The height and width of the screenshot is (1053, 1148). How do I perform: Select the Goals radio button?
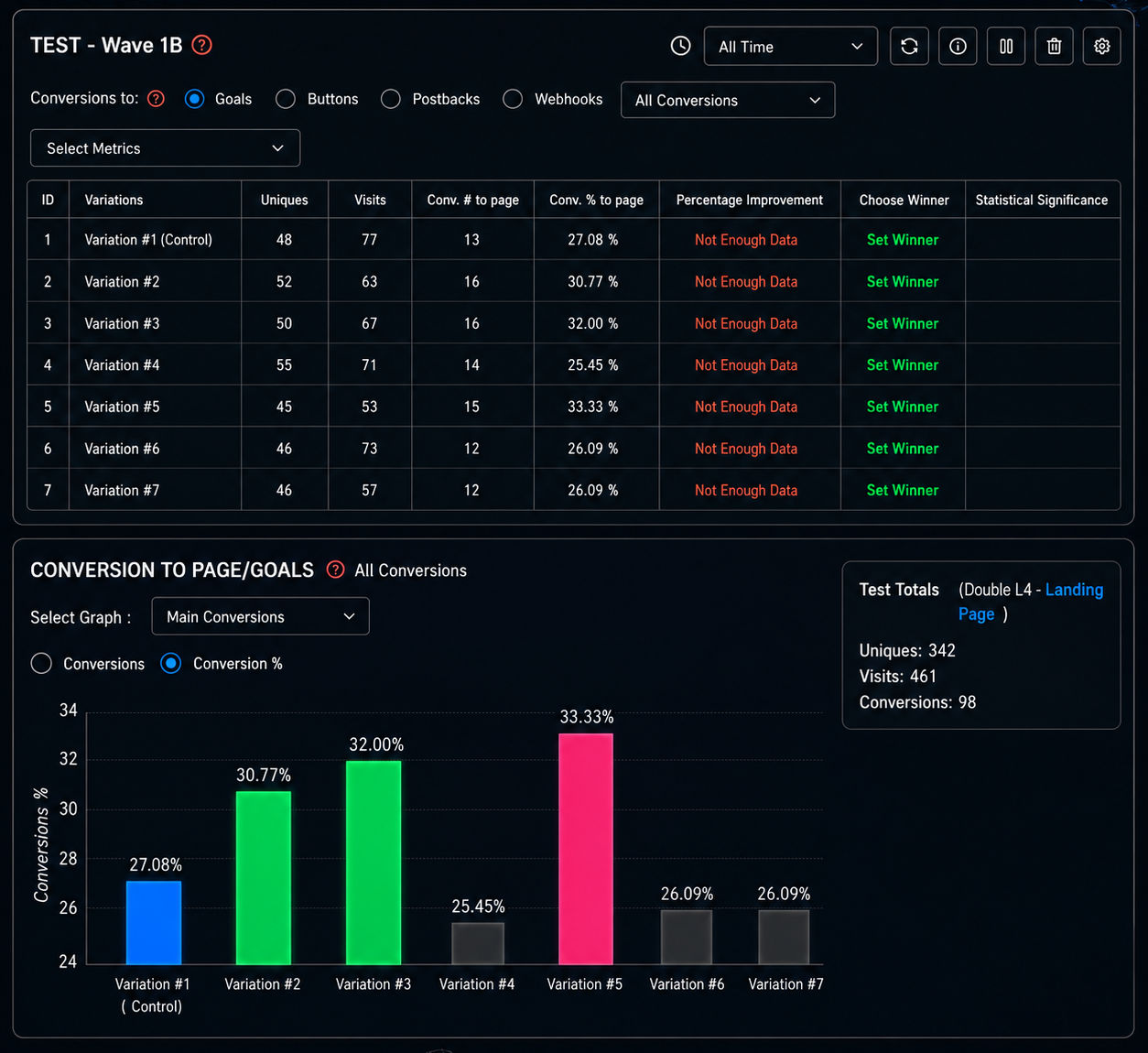click(x=194, y=99)
